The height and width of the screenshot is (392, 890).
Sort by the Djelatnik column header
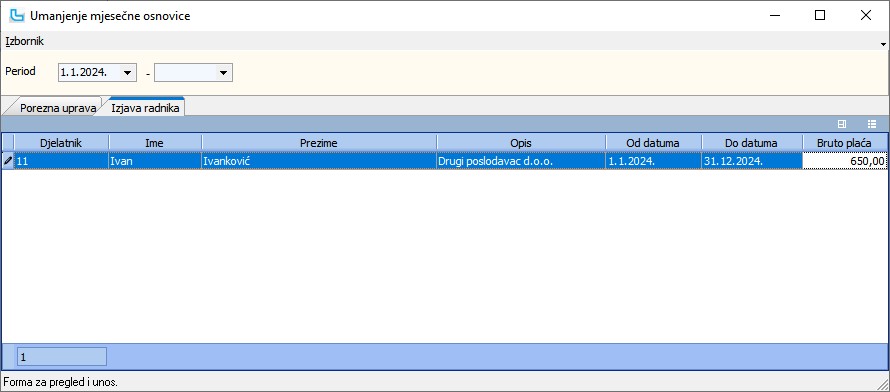[x=61, y=143]
